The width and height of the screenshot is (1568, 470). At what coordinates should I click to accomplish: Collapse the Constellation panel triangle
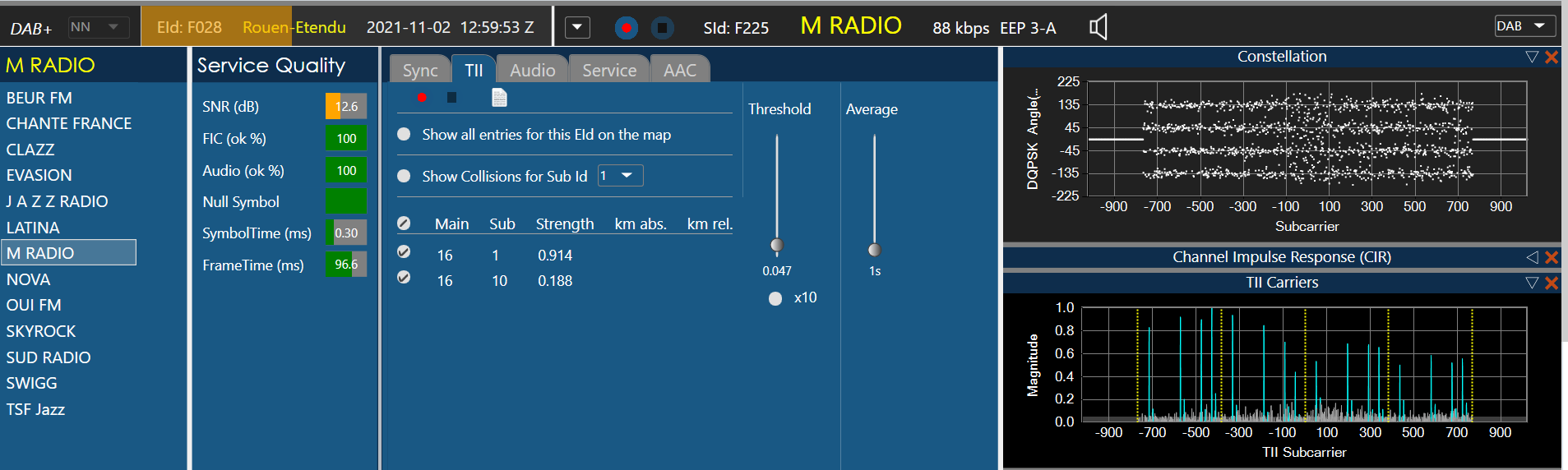pos(1532,57)
